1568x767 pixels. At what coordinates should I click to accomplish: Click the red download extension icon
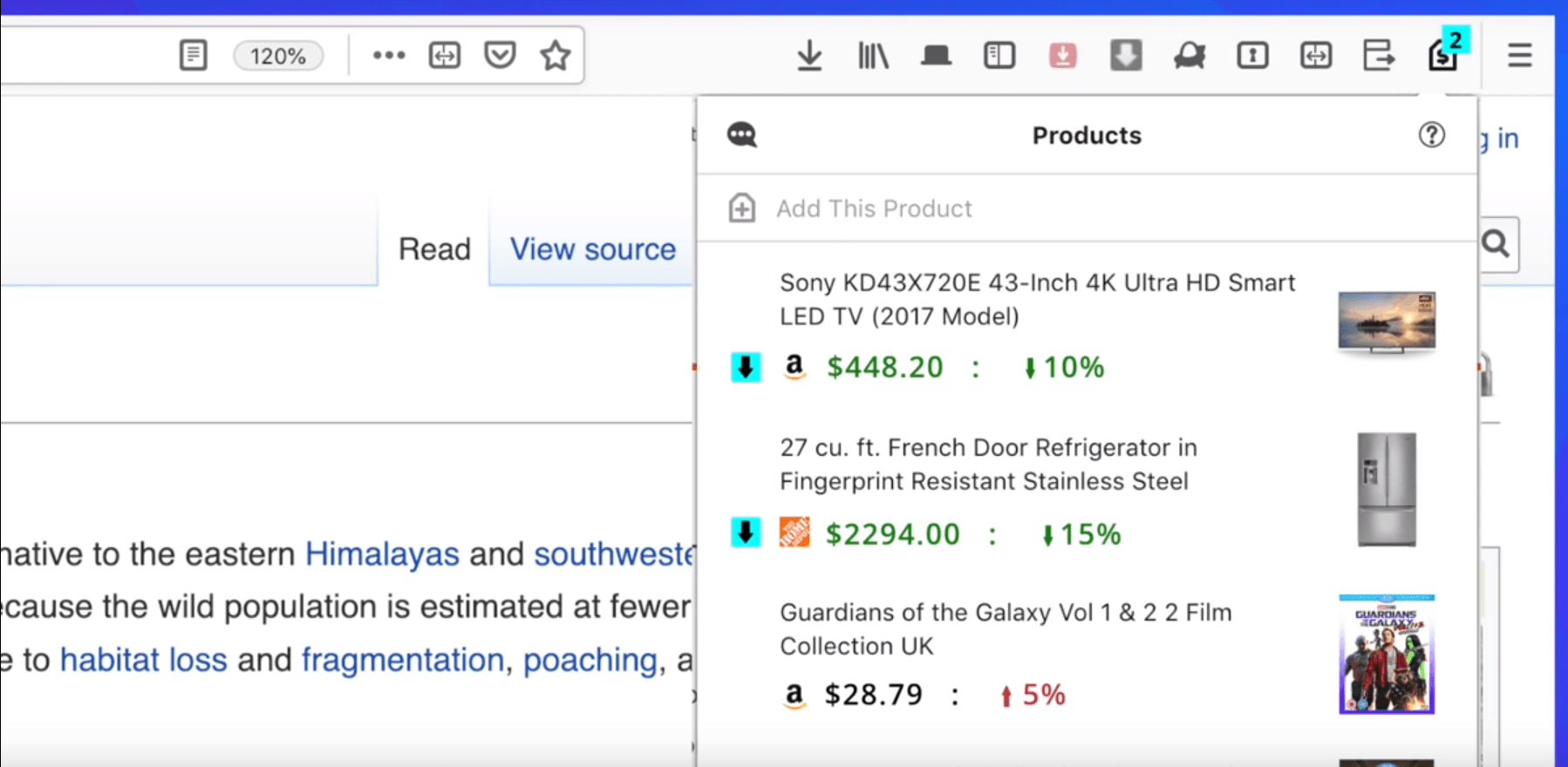click(1062, 56)
